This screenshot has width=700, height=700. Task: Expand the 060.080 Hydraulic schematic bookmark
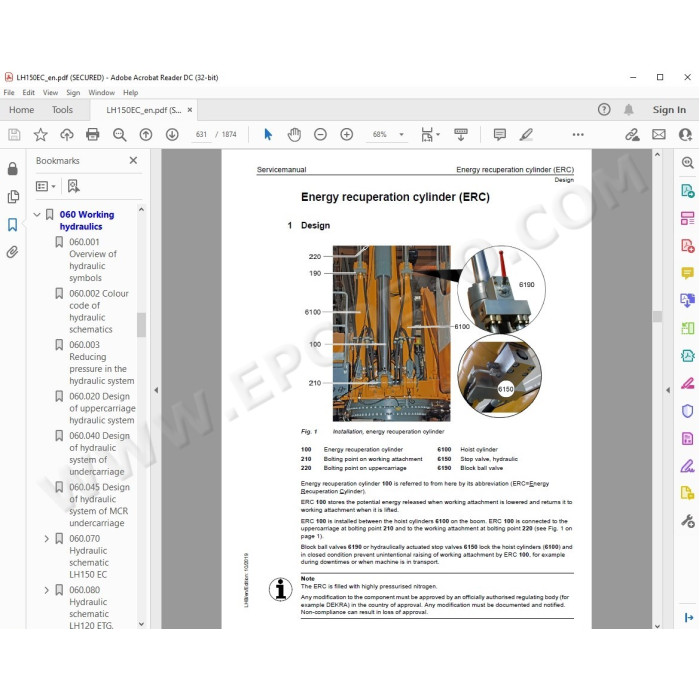click(x=46, y=590)
